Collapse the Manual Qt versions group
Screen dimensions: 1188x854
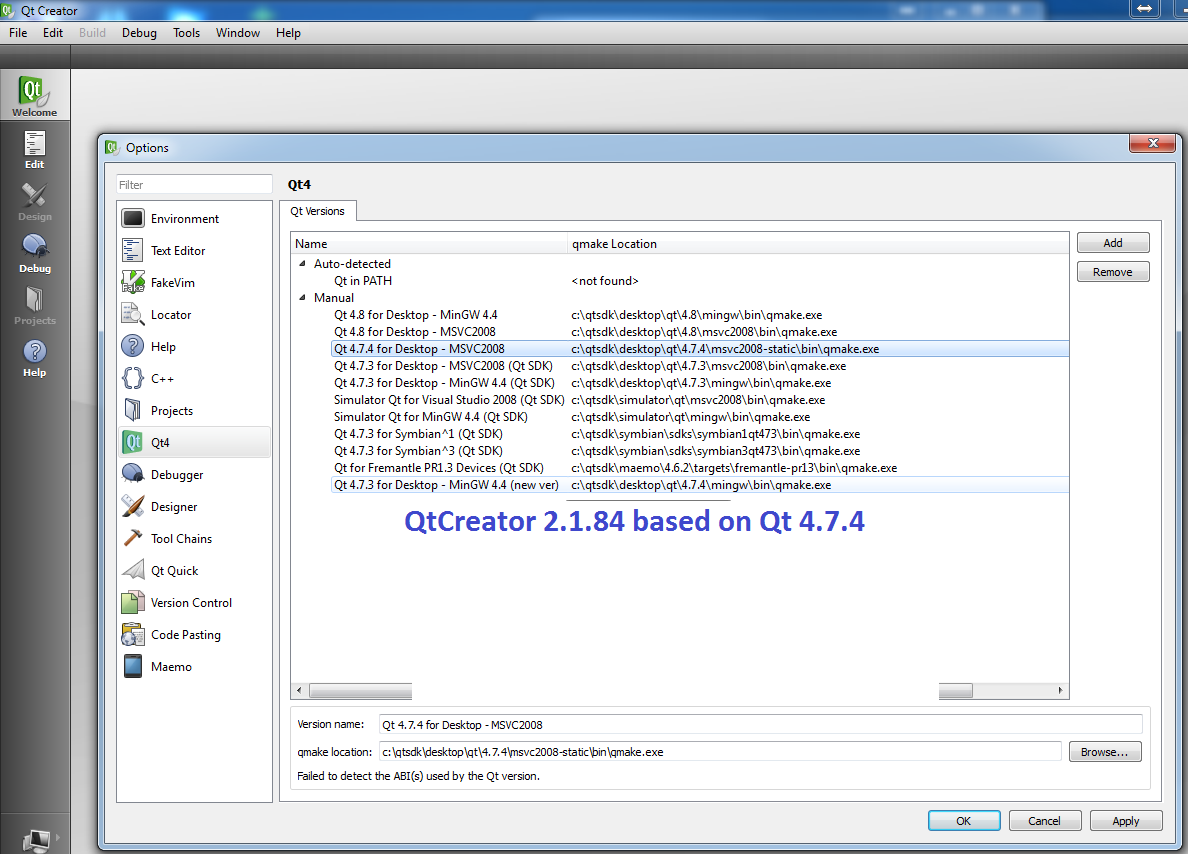coord(303,298)
